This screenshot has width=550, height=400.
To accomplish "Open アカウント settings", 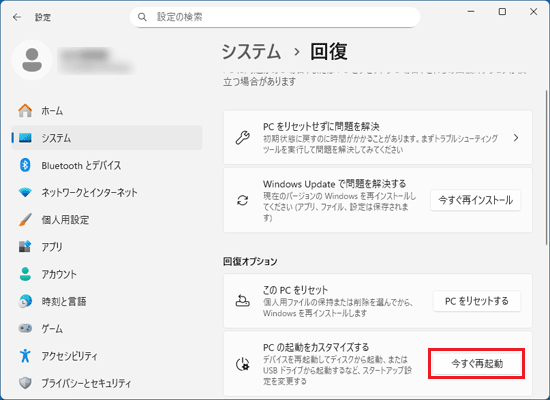I will pyautogui.click(x=107, y=274).
